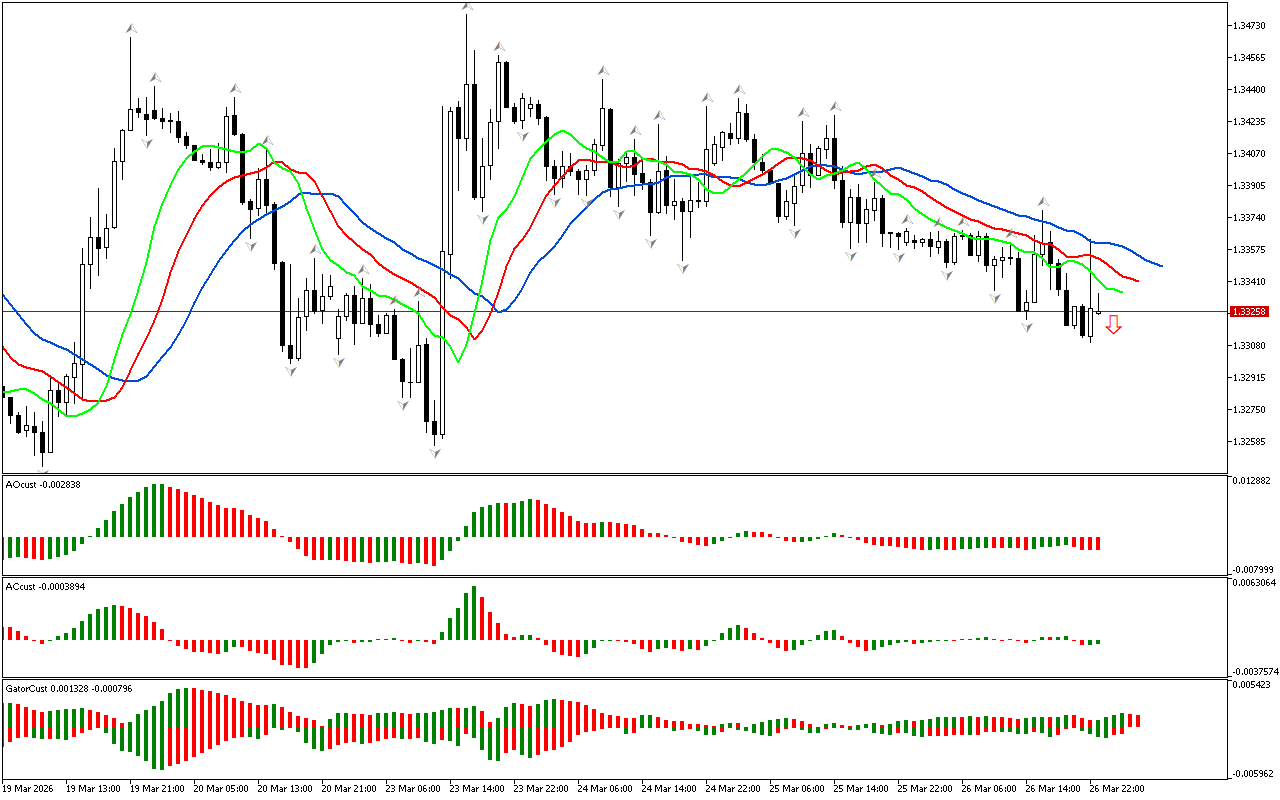The height and width of the screenshot is (800, 1280).
Task: Click the 1.33410 price scale label
Action: (1250, 282)
